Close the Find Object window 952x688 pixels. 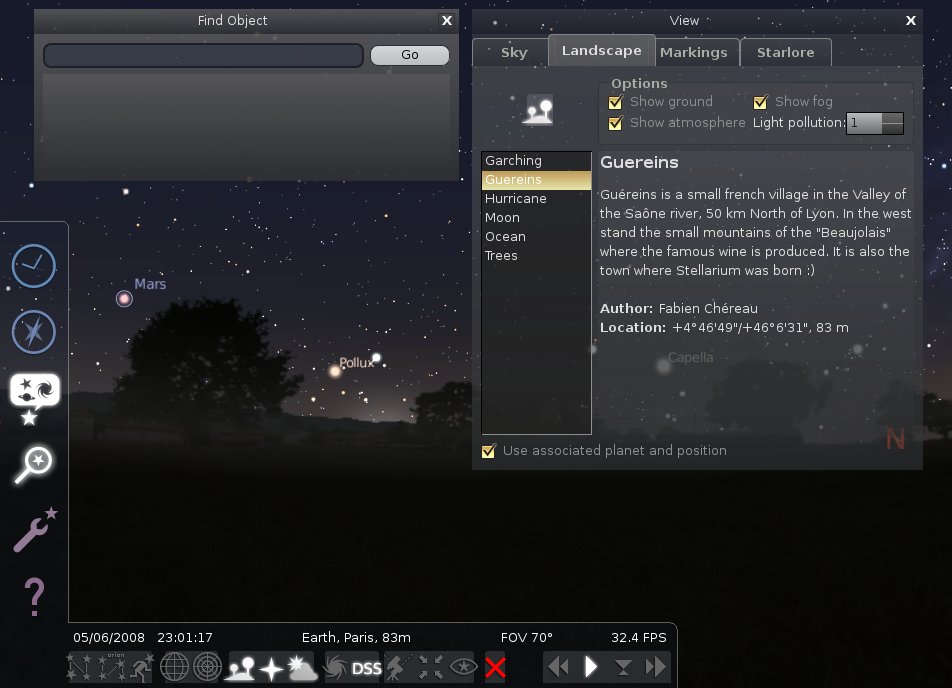click(447, 21)
